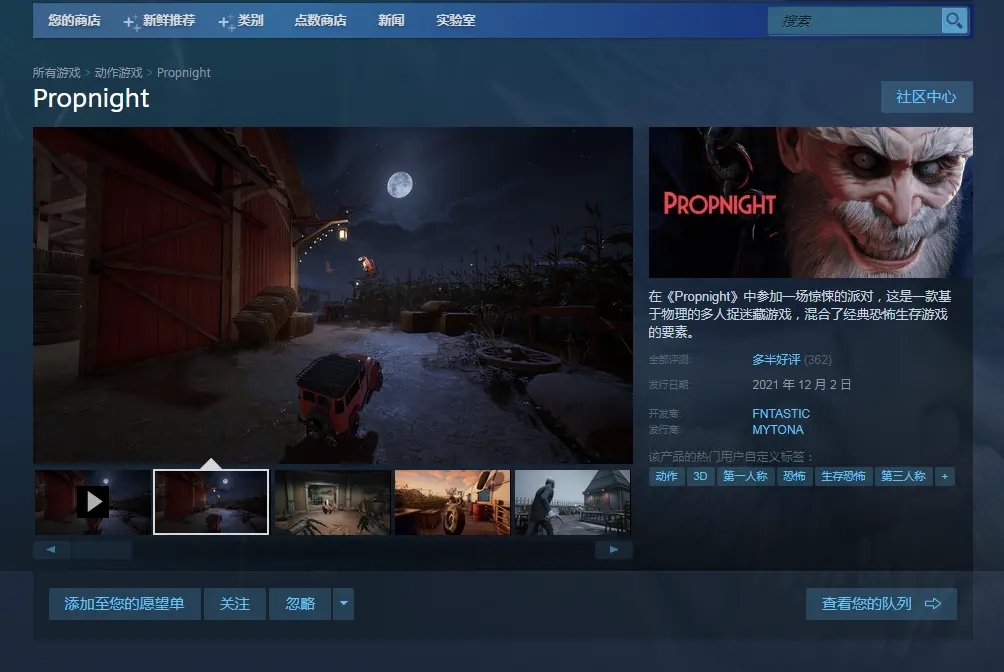This screenshot has height=672, width=1004.
Task: Select the 3D tag
Action: point(700,476)
